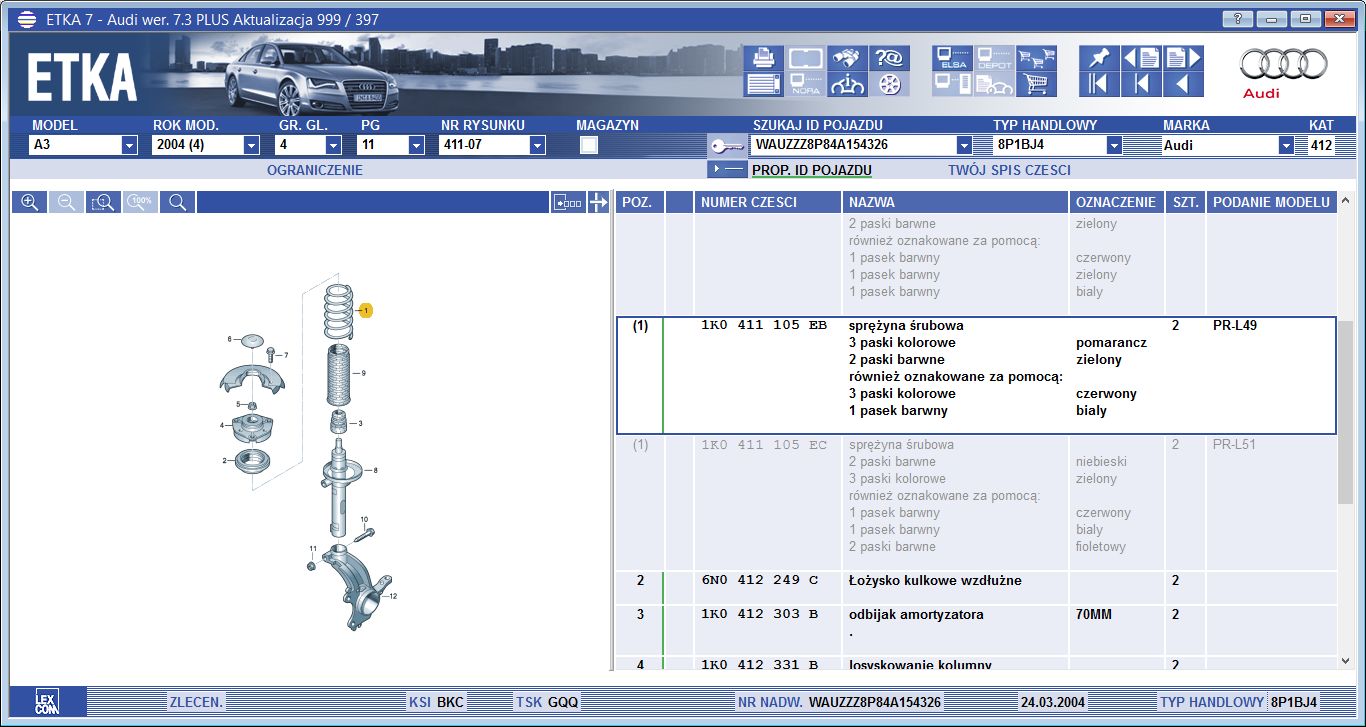Reset drawing zoom to 100%
The height and width of the screenshot is (727, 1366).
point(140,202)
